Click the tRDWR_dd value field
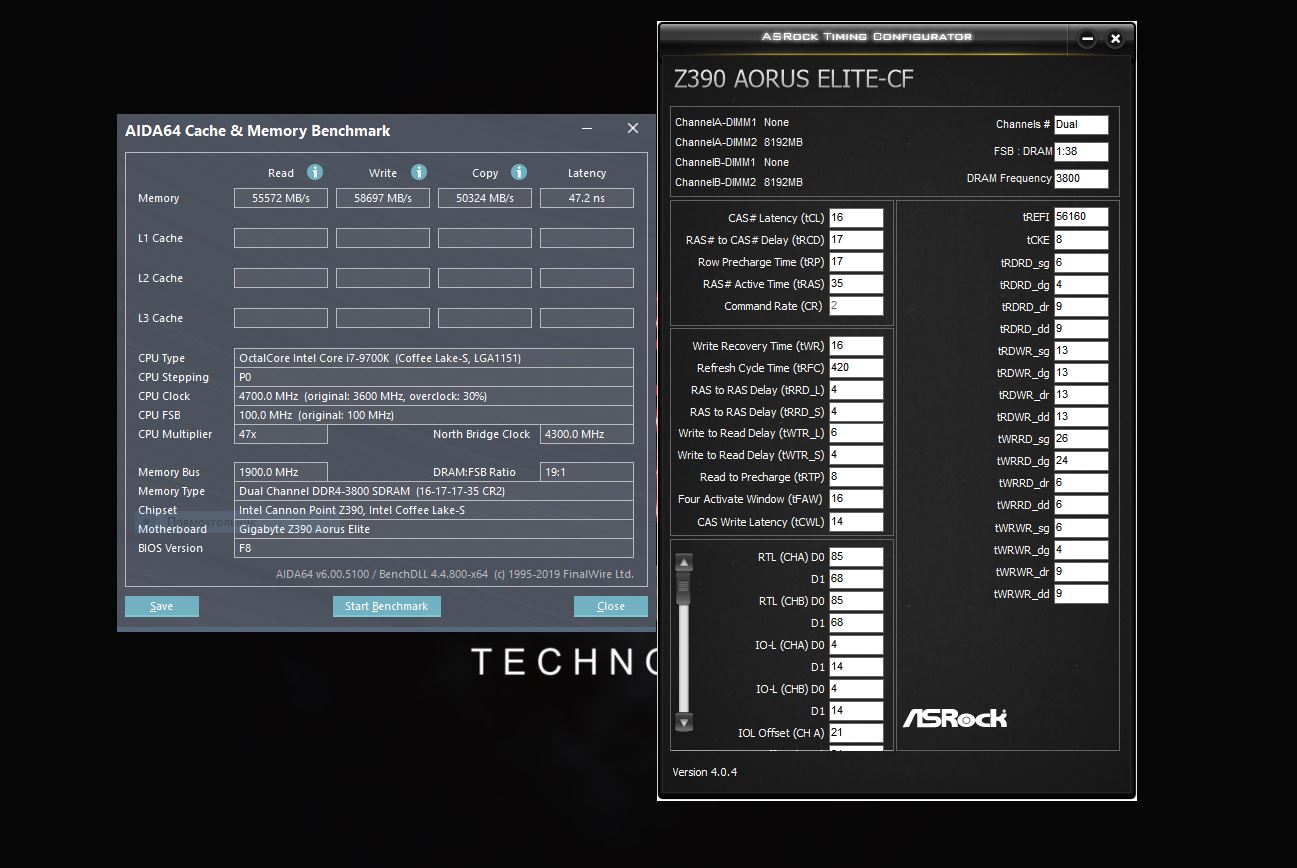The width and height of the screenshot is (1297, 868). (1081, 417)
